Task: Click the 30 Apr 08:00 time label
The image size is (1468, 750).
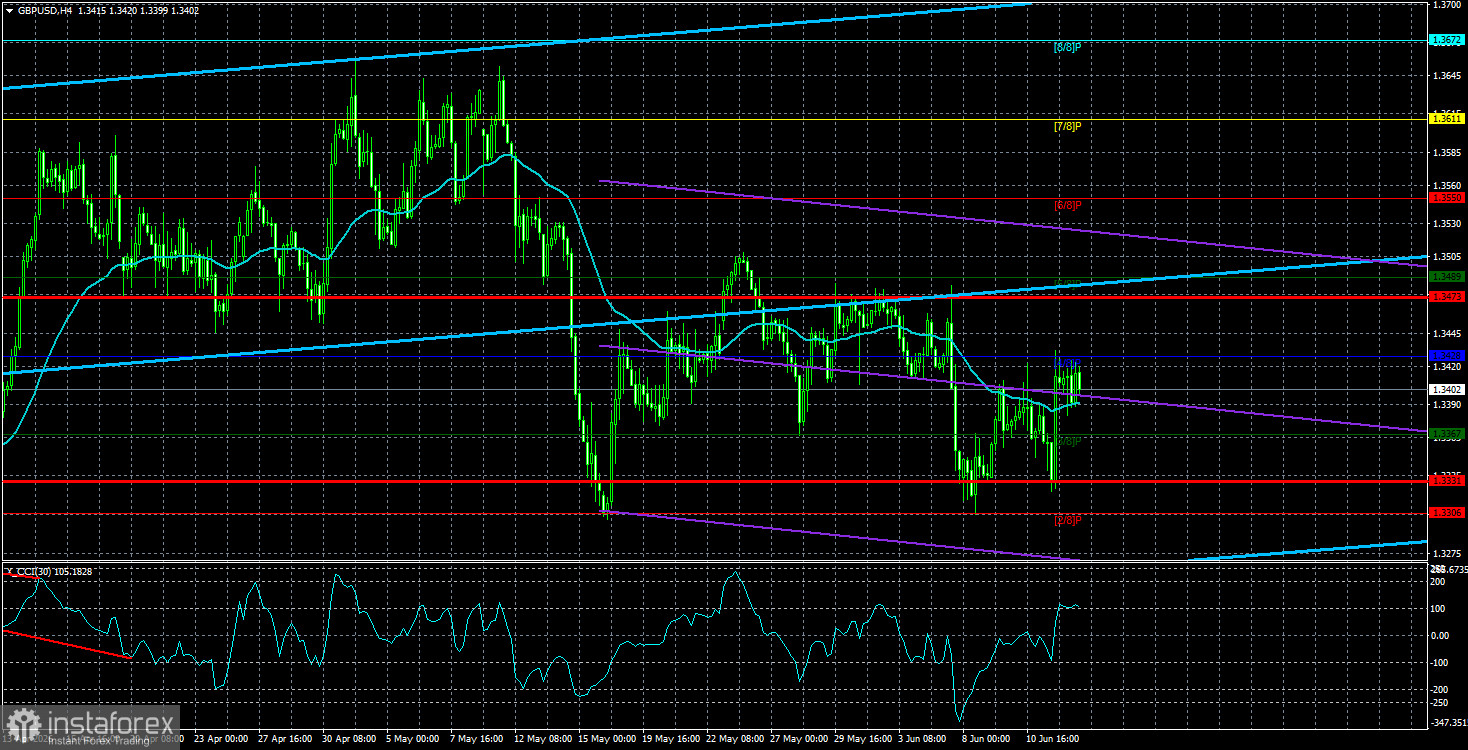Action: (x=347, y=741)
